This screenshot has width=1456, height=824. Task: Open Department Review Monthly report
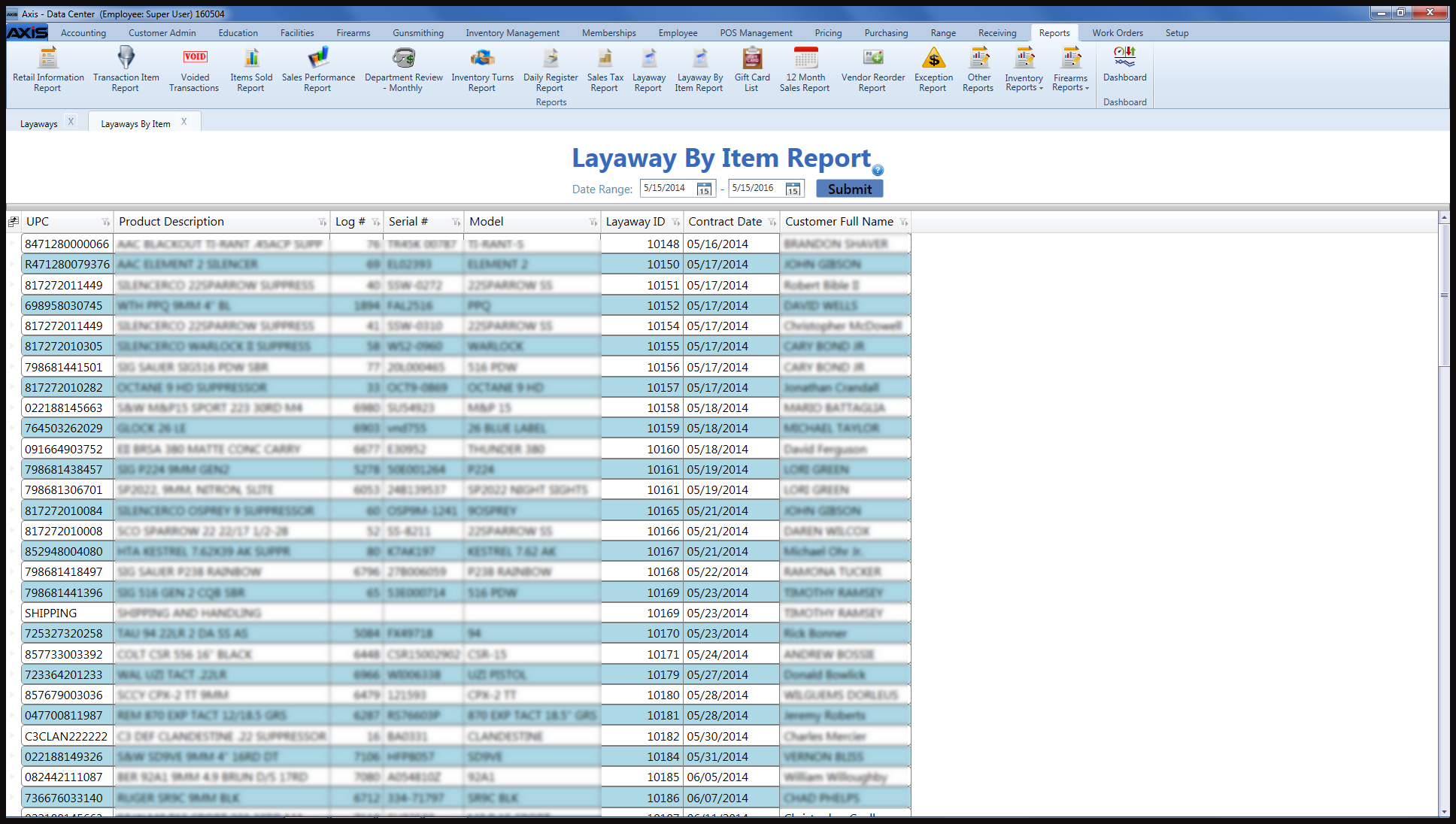tap(404, 69)
